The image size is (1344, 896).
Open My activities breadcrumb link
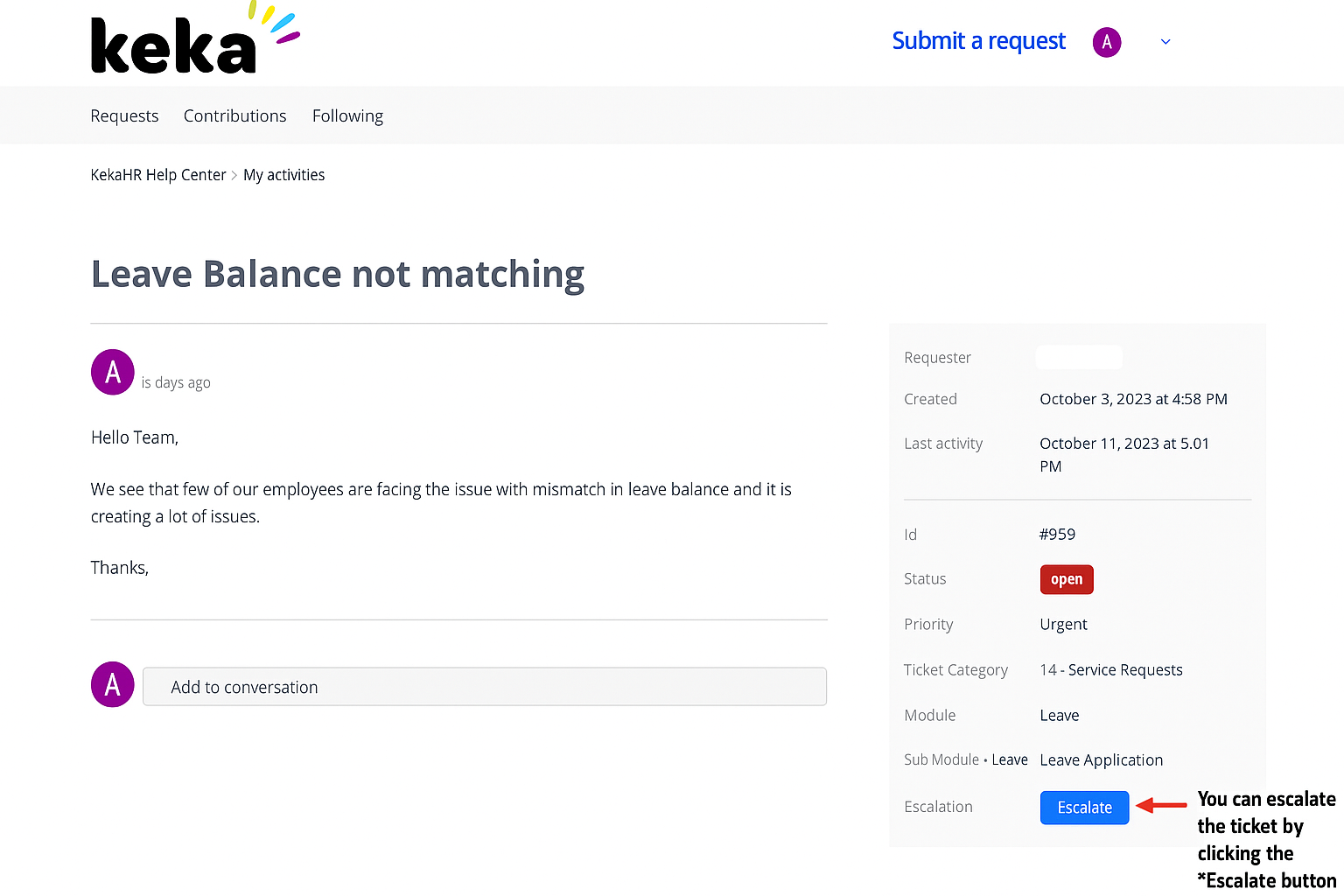coord(283,175)
